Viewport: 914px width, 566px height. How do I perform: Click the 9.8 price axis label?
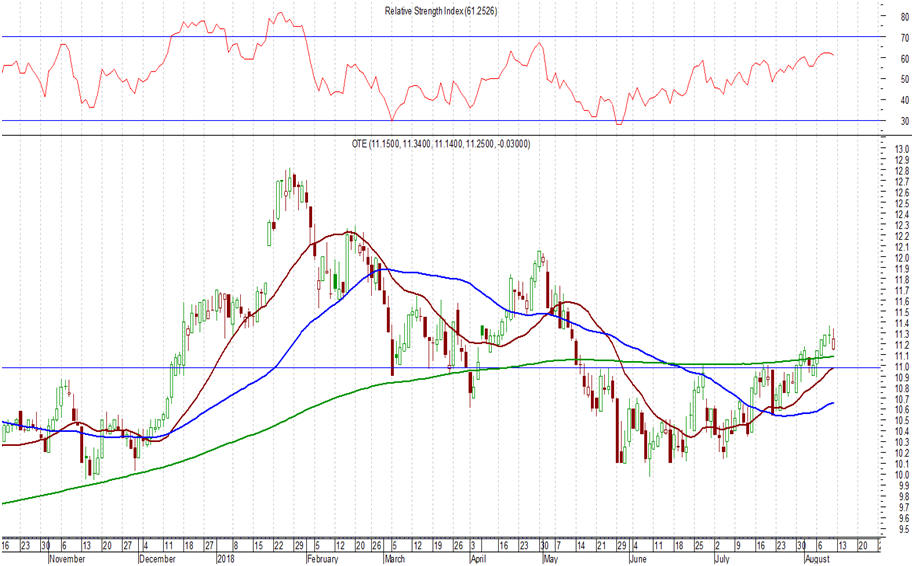tap(904, 497)
